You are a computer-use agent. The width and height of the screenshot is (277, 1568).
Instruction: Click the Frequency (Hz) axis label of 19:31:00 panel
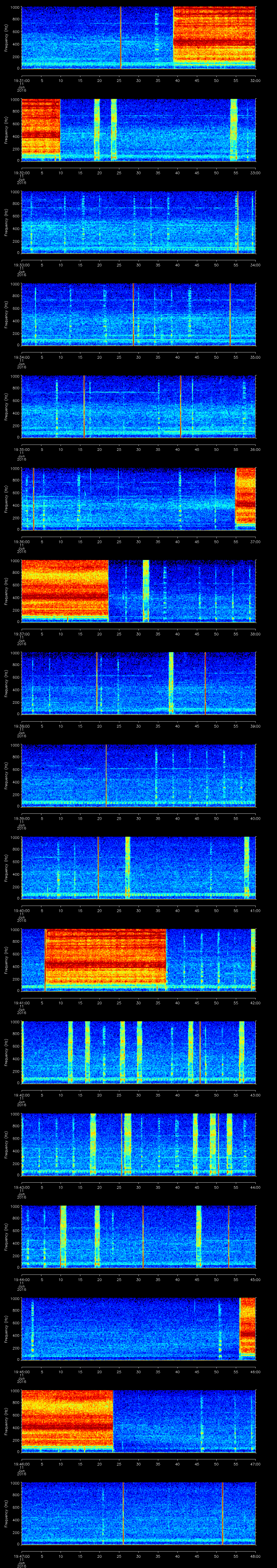(x=6, y=38)
